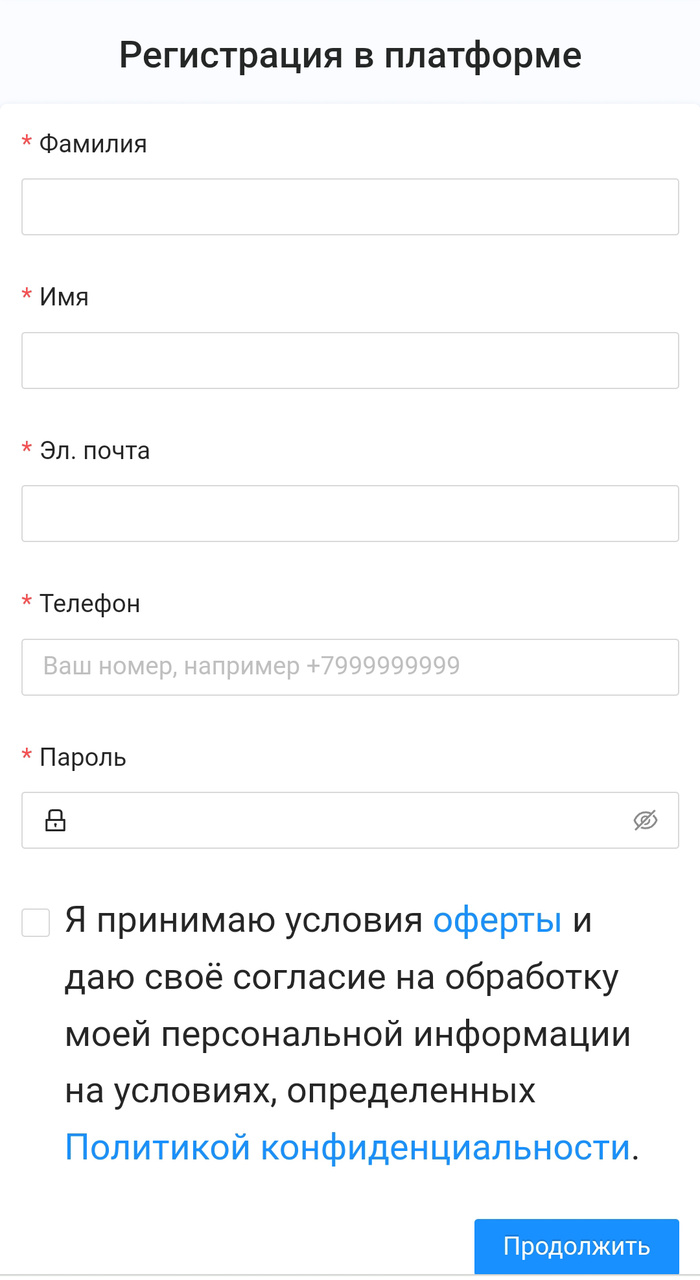Click the Фамилия field label
This screenshot has height=1280, width=700.
click(93, 144)
